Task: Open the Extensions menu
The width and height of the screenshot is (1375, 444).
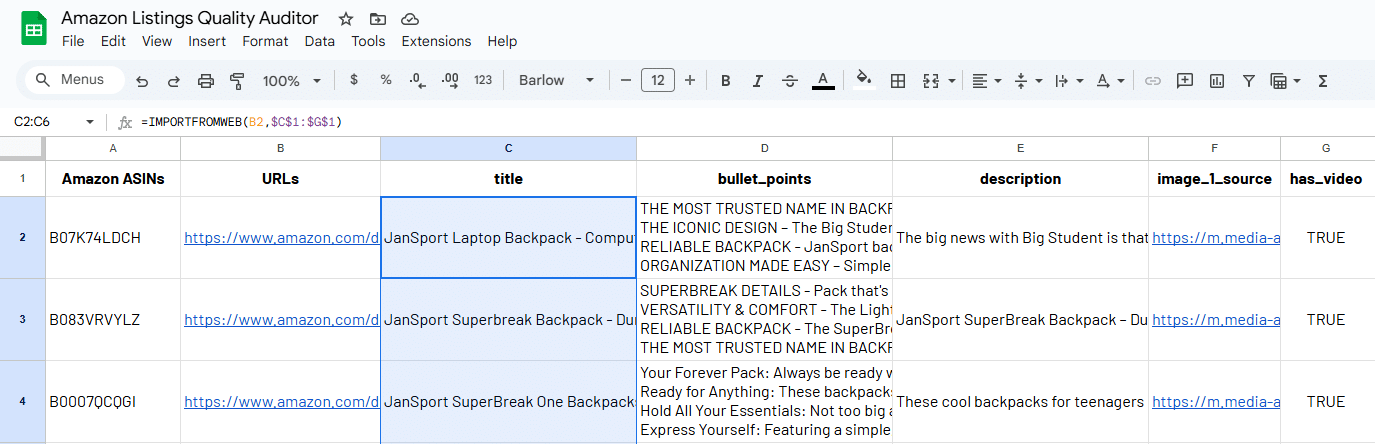Action: 436,41
